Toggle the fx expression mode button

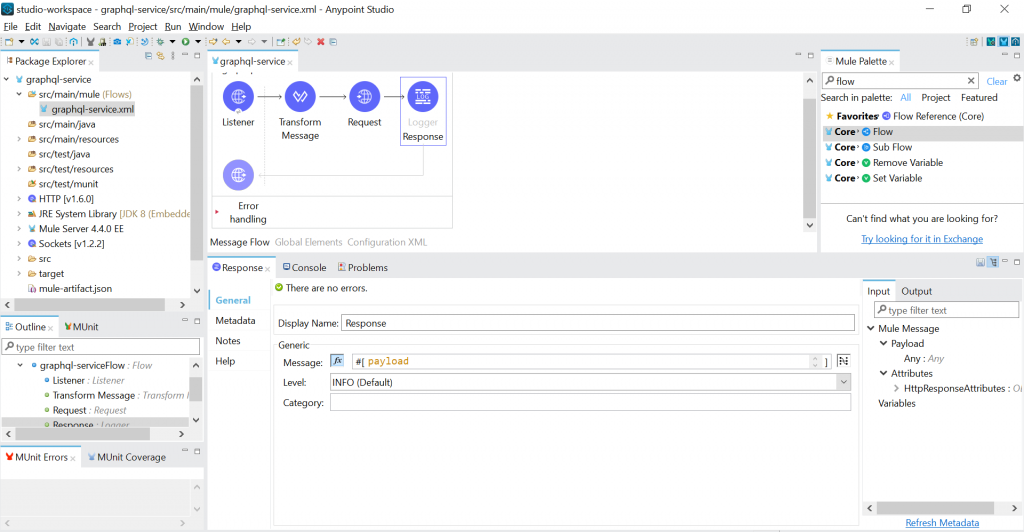(337, 361)
